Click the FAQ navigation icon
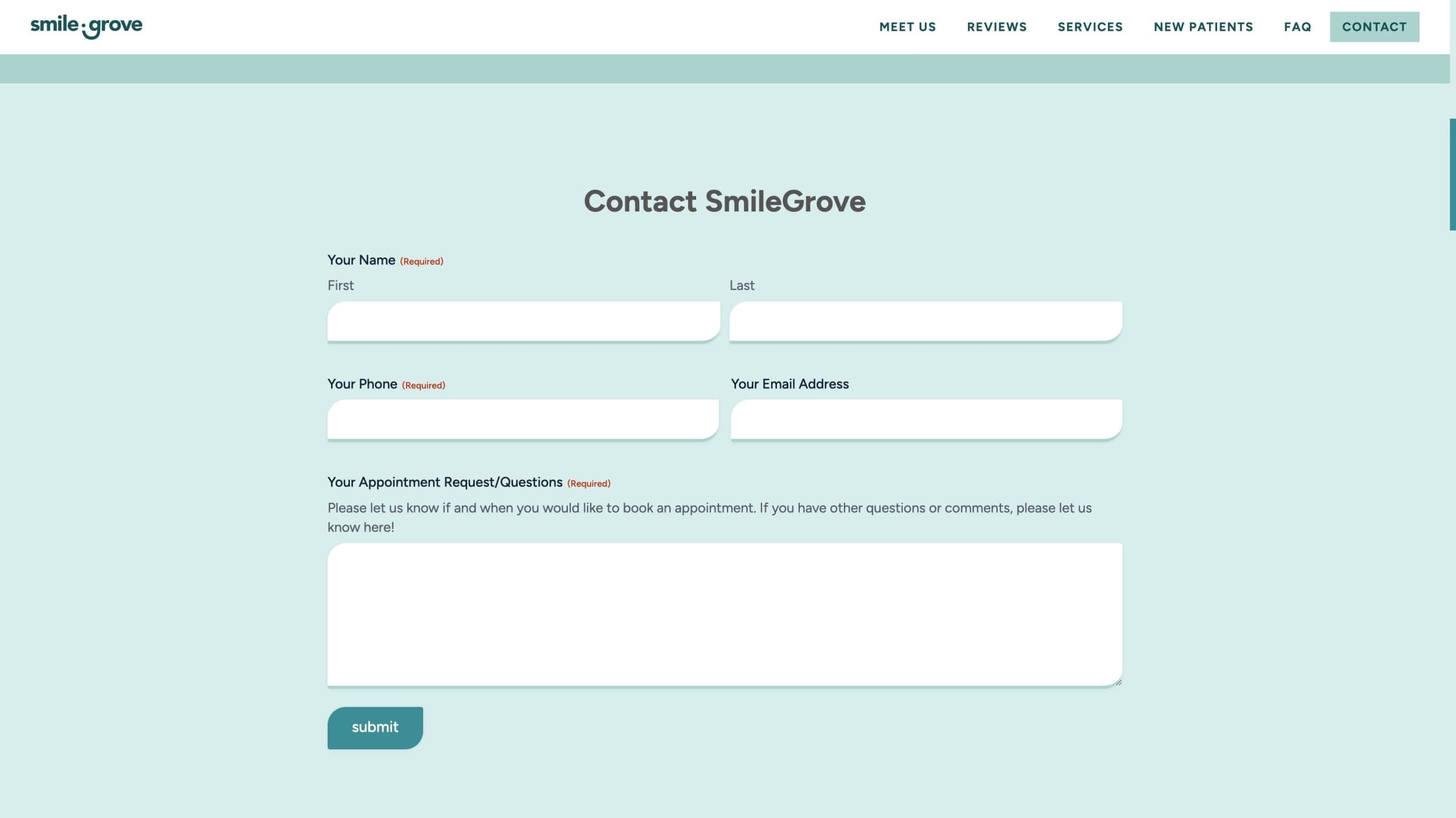 (1298, 27)
